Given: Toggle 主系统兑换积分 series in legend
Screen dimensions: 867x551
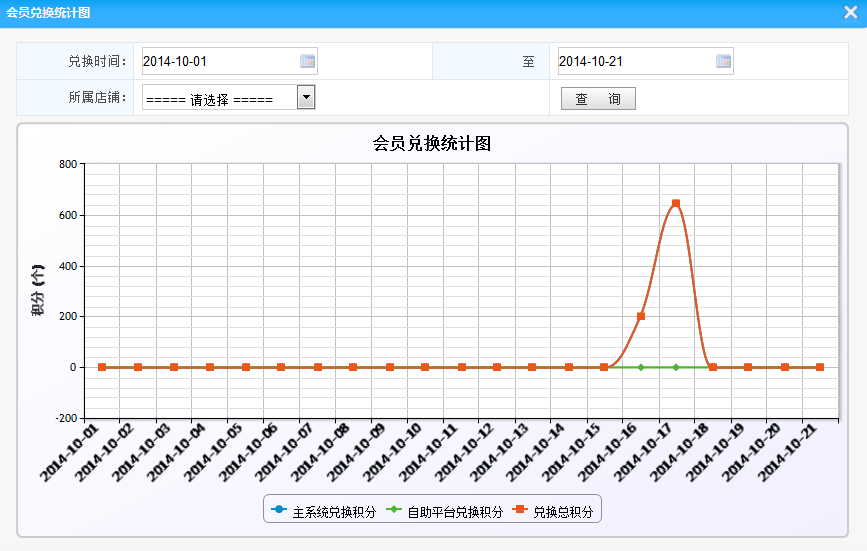Looking at the screenshot, I should coord(334,512).
